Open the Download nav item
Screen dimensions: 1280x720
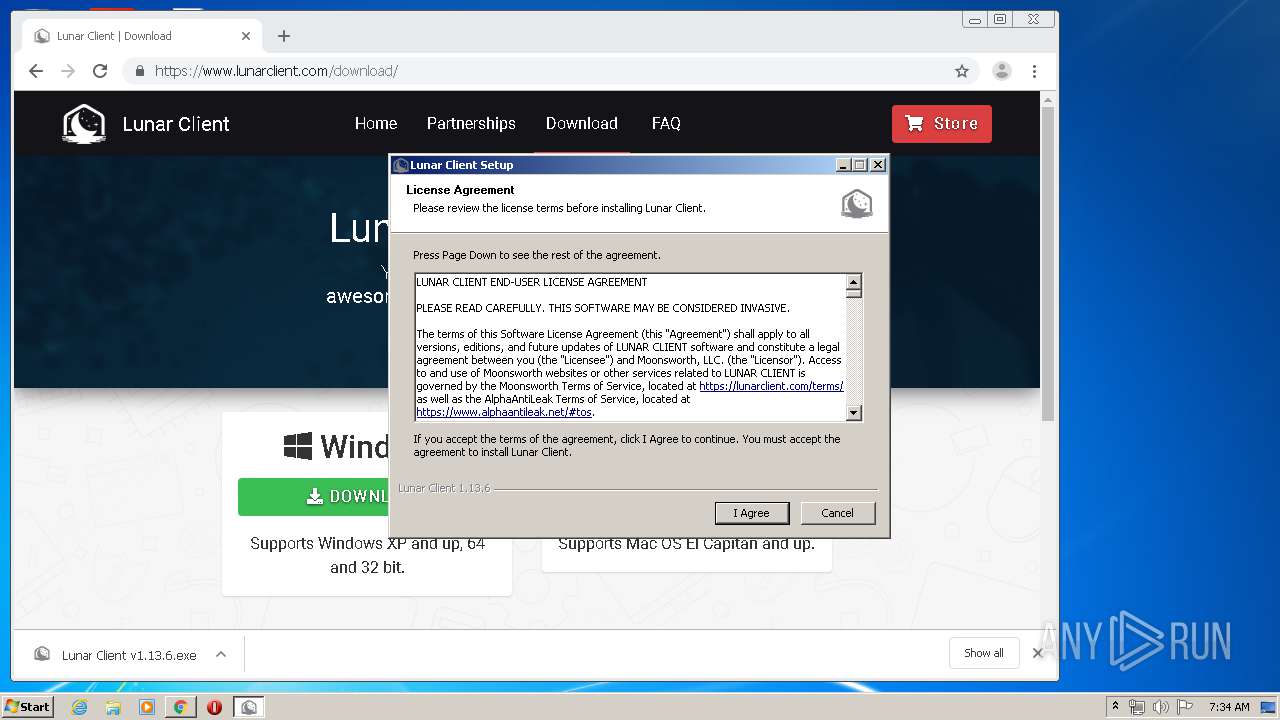coord(582,123)
